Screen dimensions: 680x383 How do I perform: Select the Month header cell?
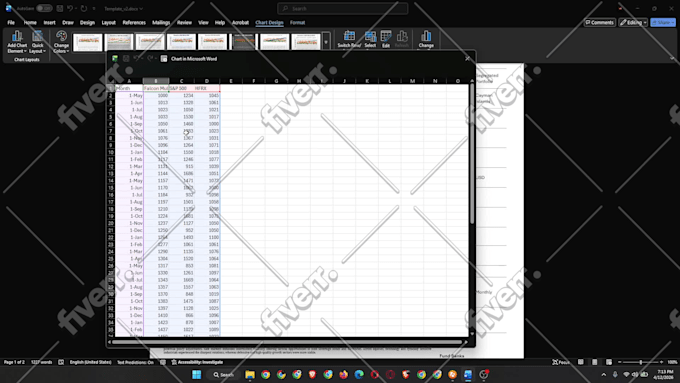pyautogui.click(x=129, y=88)
